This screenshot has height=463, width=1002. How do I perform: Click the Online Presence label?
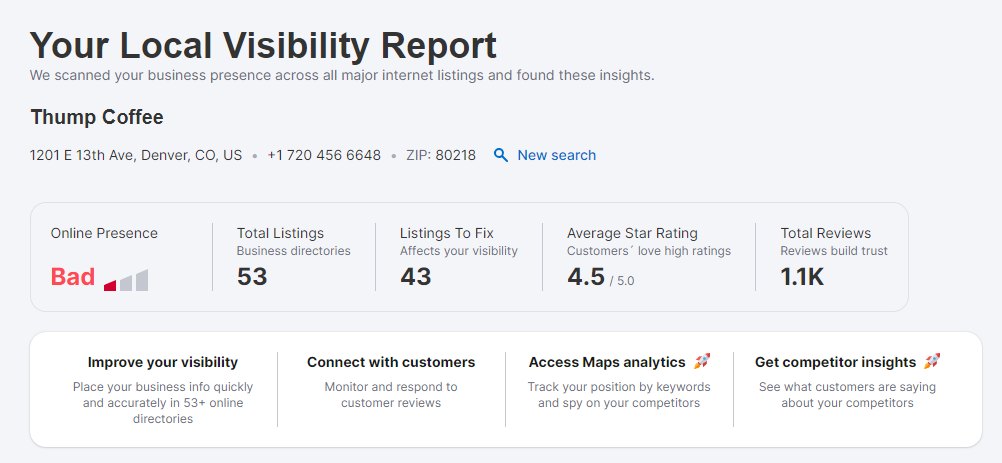point(104,233)
